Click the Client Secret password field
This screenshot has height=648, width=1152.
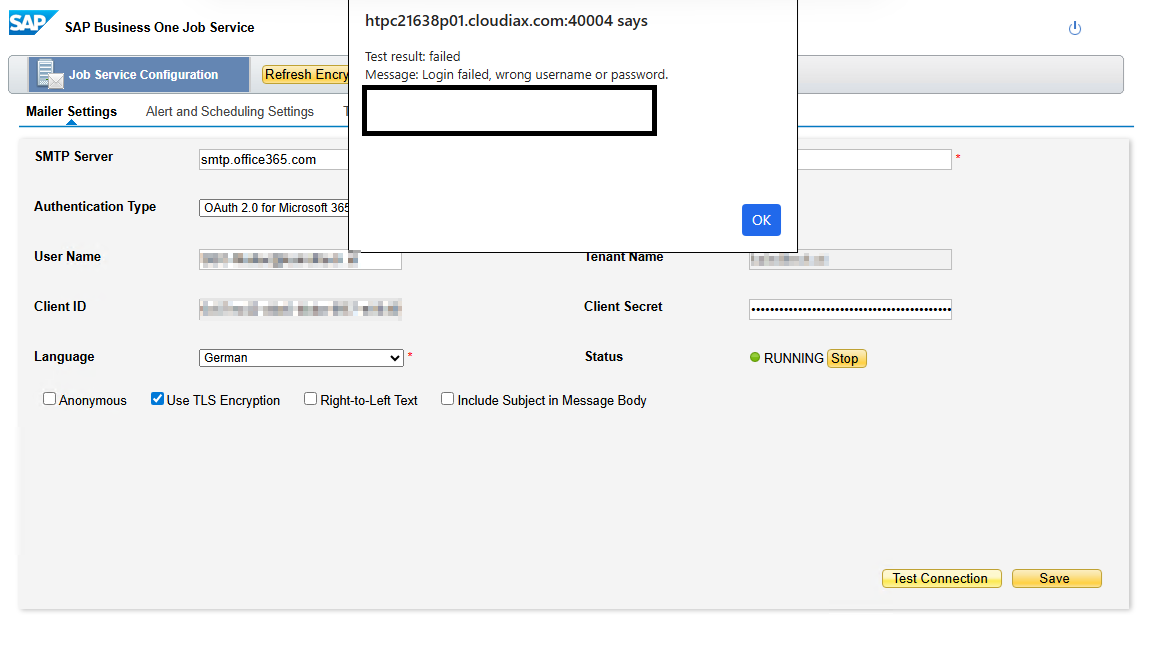tap(850, 309)
